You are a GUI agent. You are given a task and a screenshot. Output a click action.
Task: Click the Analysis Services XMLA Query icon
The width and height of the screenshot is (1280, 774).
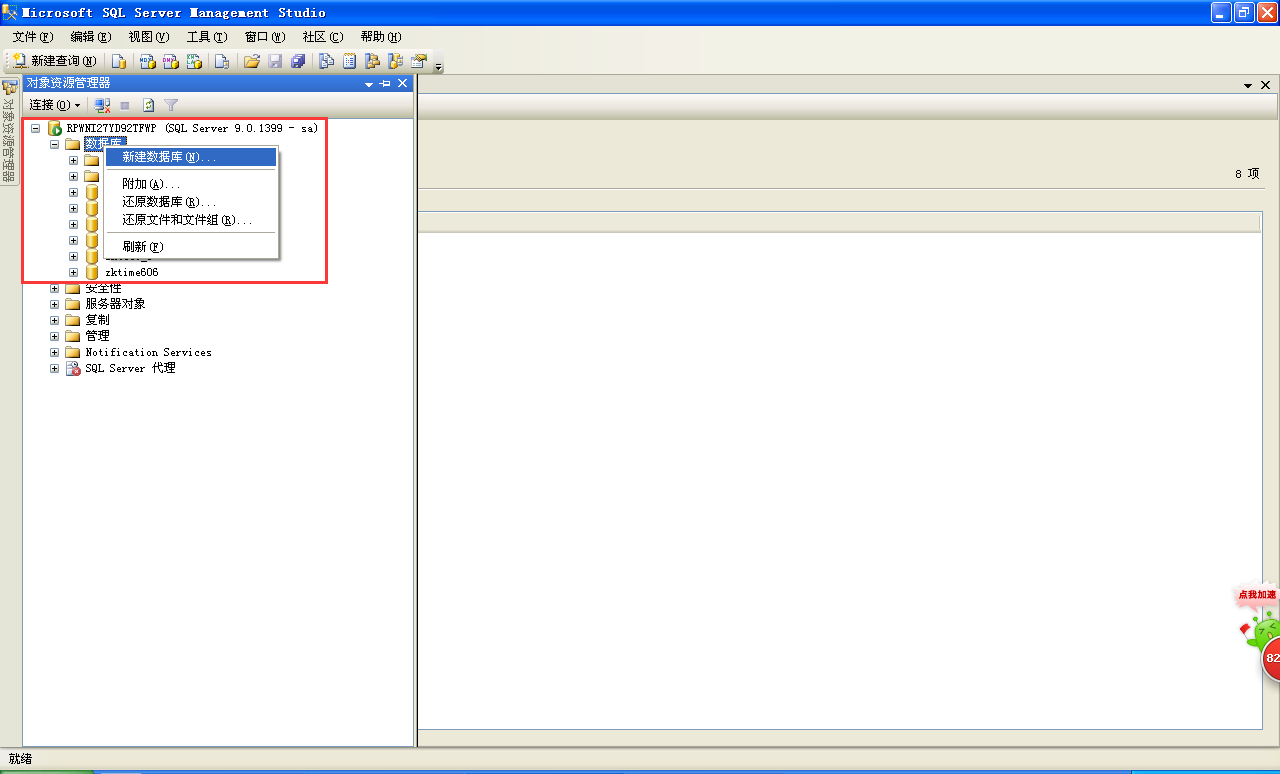[195, 61]
